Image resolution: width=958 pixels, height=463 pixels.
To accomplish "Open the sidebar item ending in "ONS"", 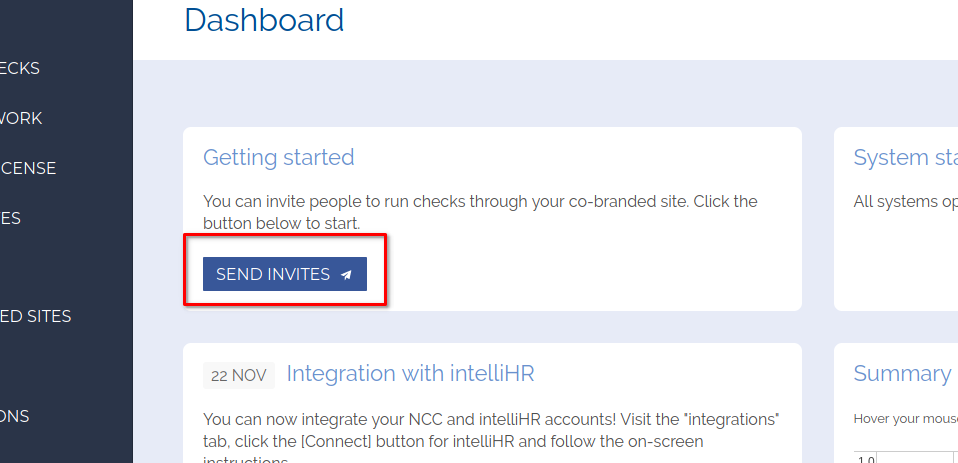I will pyautogui.click(x=15, y=417).
